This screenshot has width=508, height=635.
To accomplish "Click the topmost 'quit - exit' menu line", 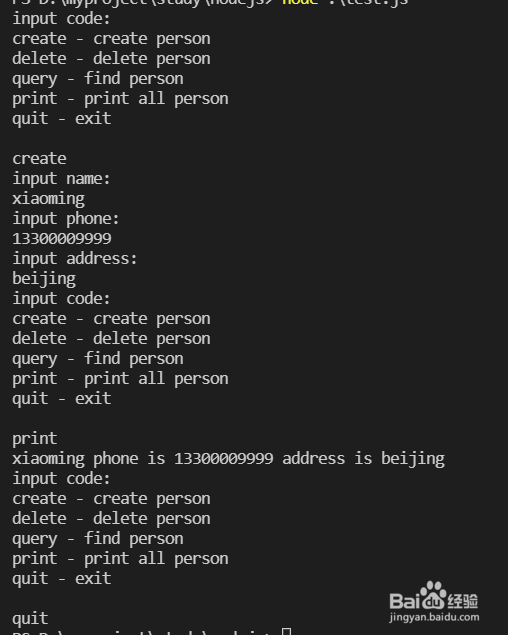I will [x=62, y=119].
